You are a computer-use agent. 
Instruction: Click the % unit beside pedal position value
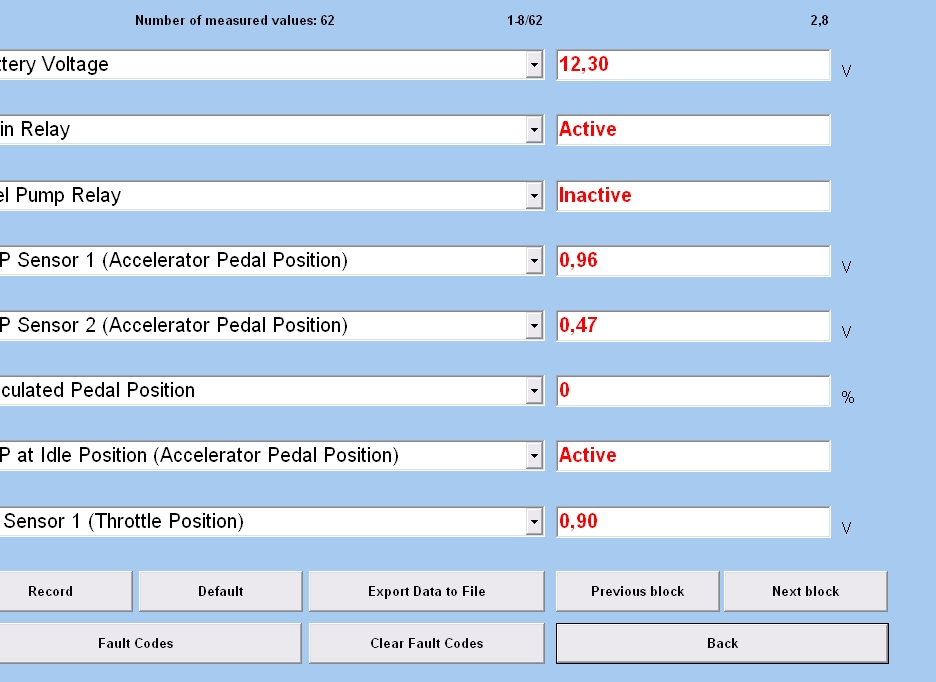(x=848, y=397)
